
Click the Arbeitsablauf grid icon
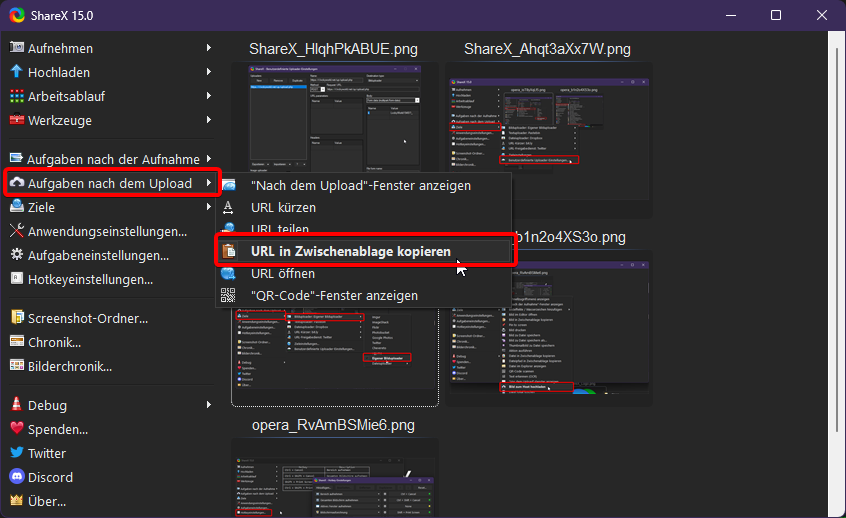pyautogui.click(x=16, y=96)
